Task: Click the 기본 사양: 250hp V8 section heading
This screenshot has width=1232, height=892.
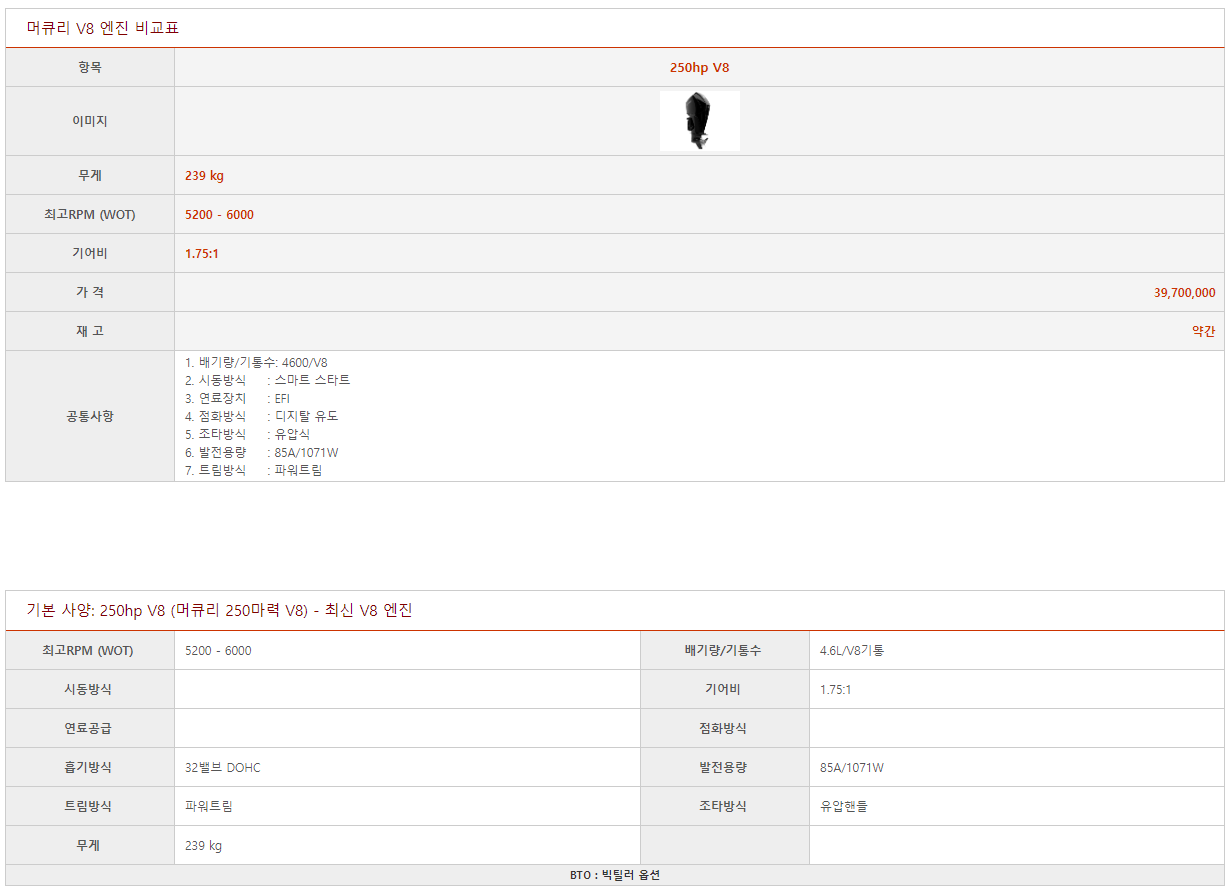Action: [x=219, y=610]
